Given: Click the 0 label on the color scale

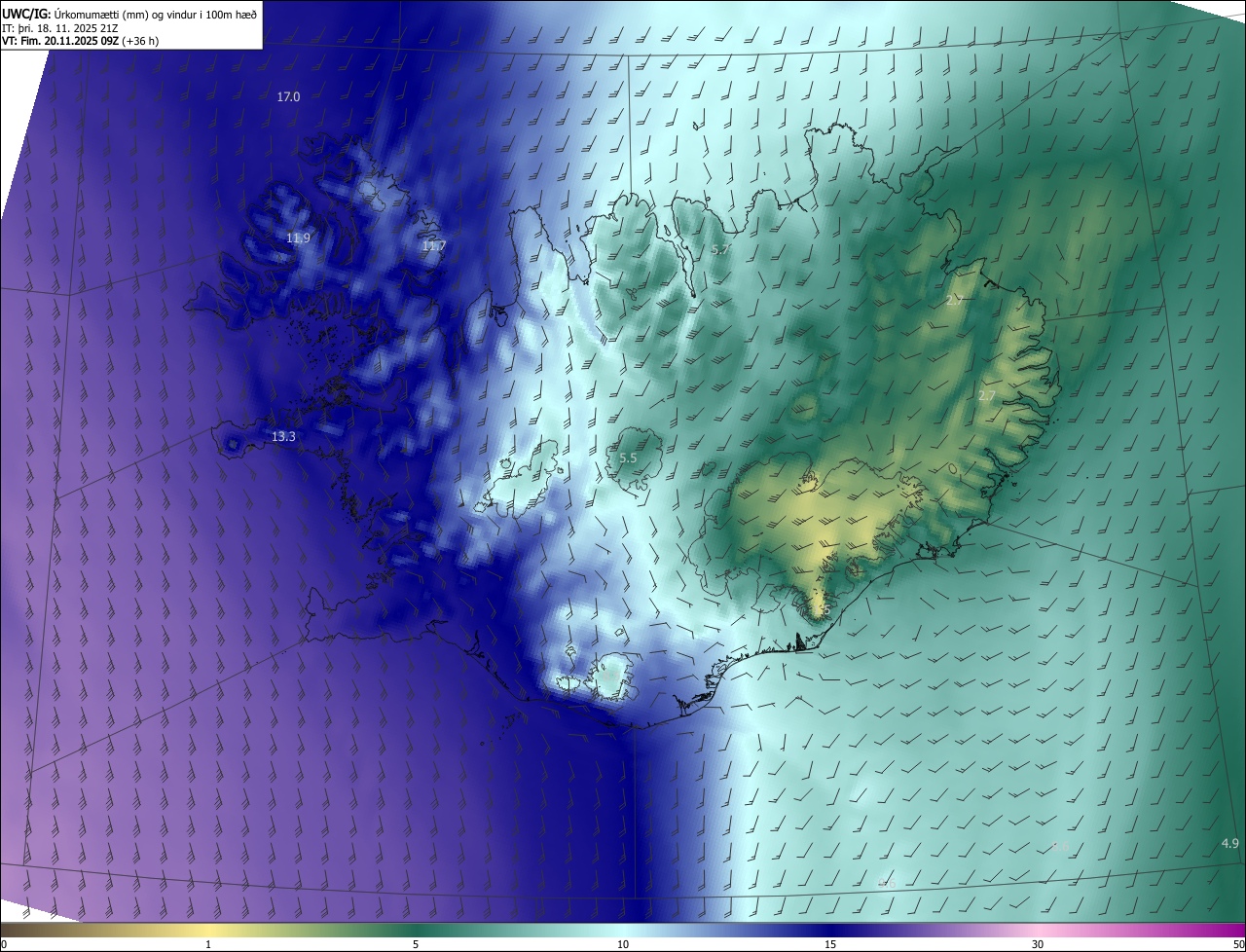Looking at the screenshot, I should coord(3,945).
